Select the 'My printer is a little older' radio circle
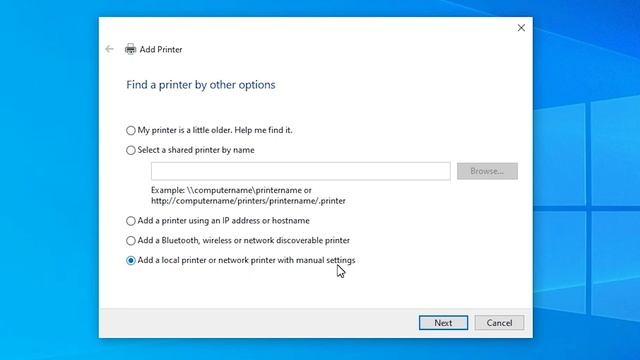This screenshot has height=360, width=640. click(x=131, y=130)
